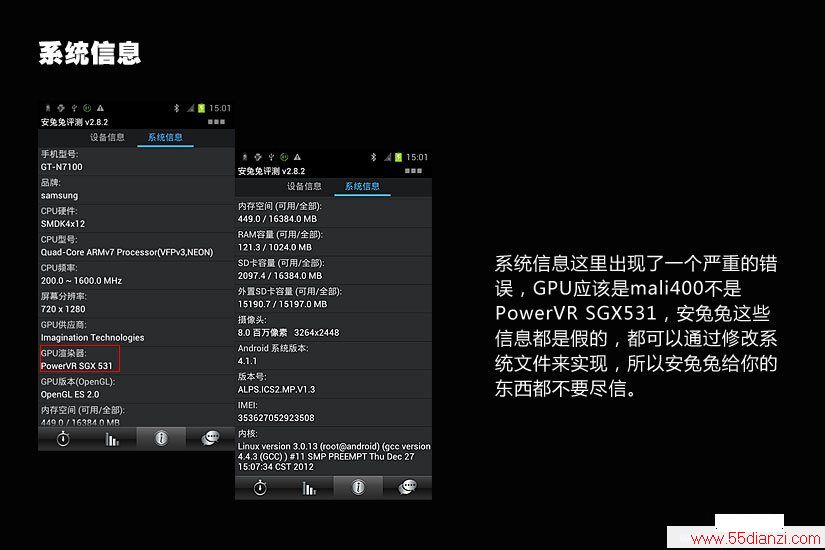The height and width of the screenshot is (550, 825).
Task: Select 15190.7 / 15197.0 MB external SD value
Action: (x=283, y=304)
